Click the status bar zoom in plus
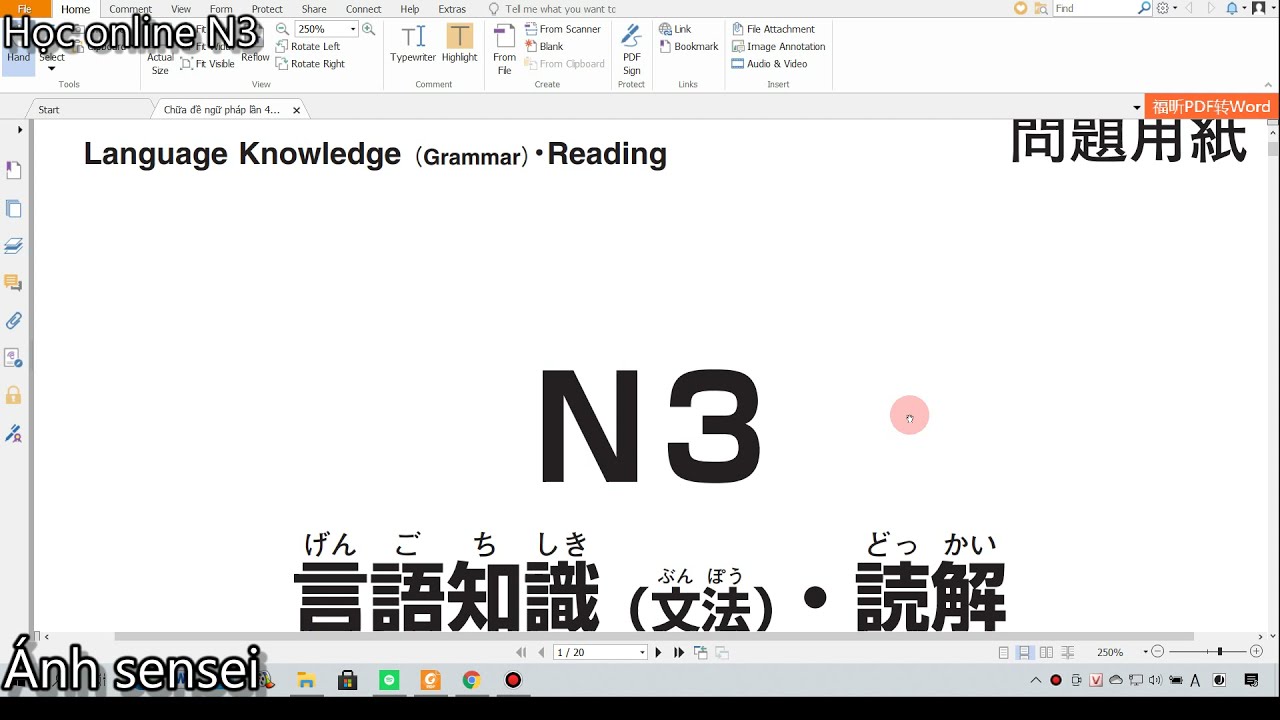This screenshot has height=720, width=1280. point(1257,652)
